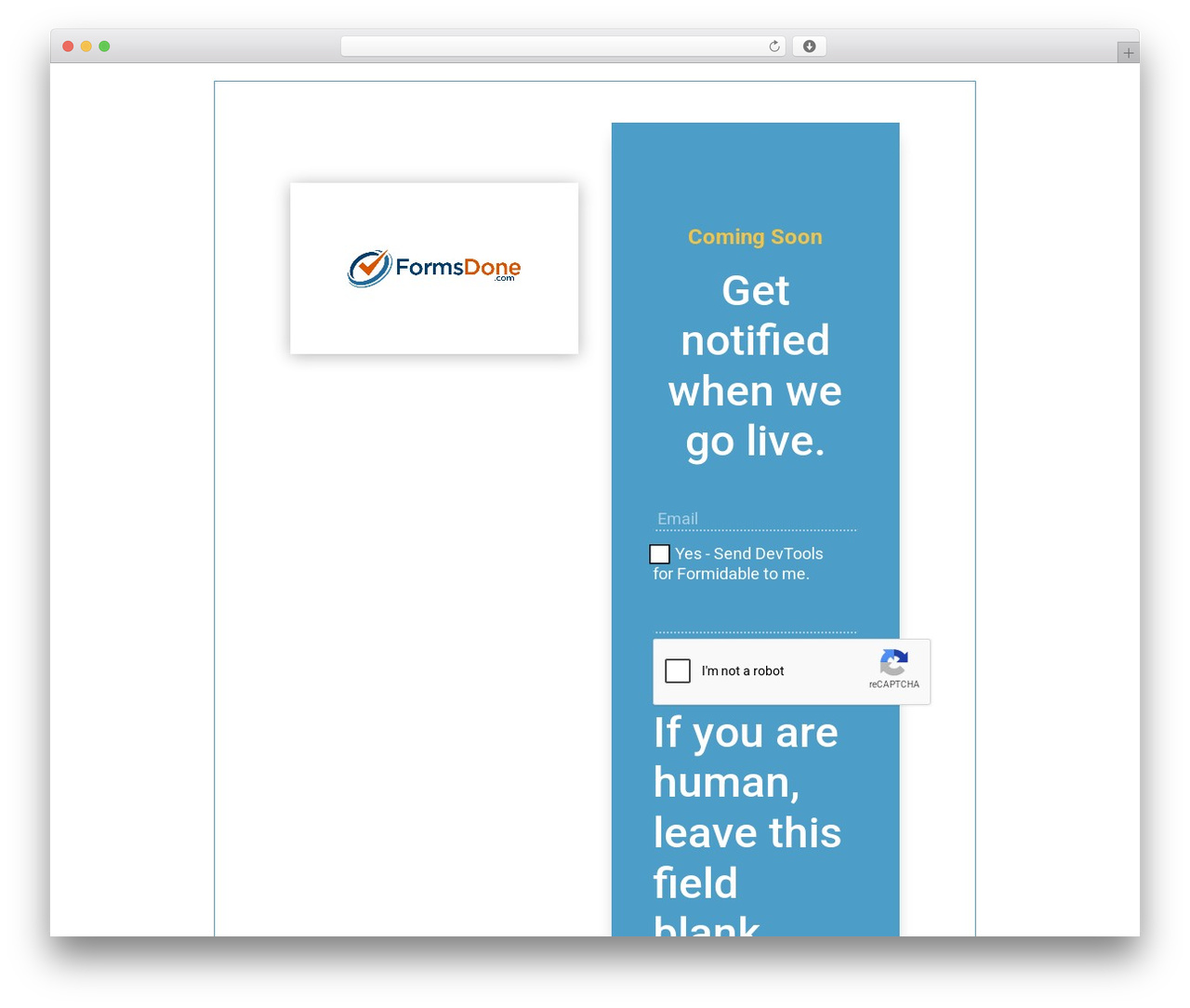1190x1008 pixels.
Task: Minimize the window with the yellow button
Action: [86, 46]
